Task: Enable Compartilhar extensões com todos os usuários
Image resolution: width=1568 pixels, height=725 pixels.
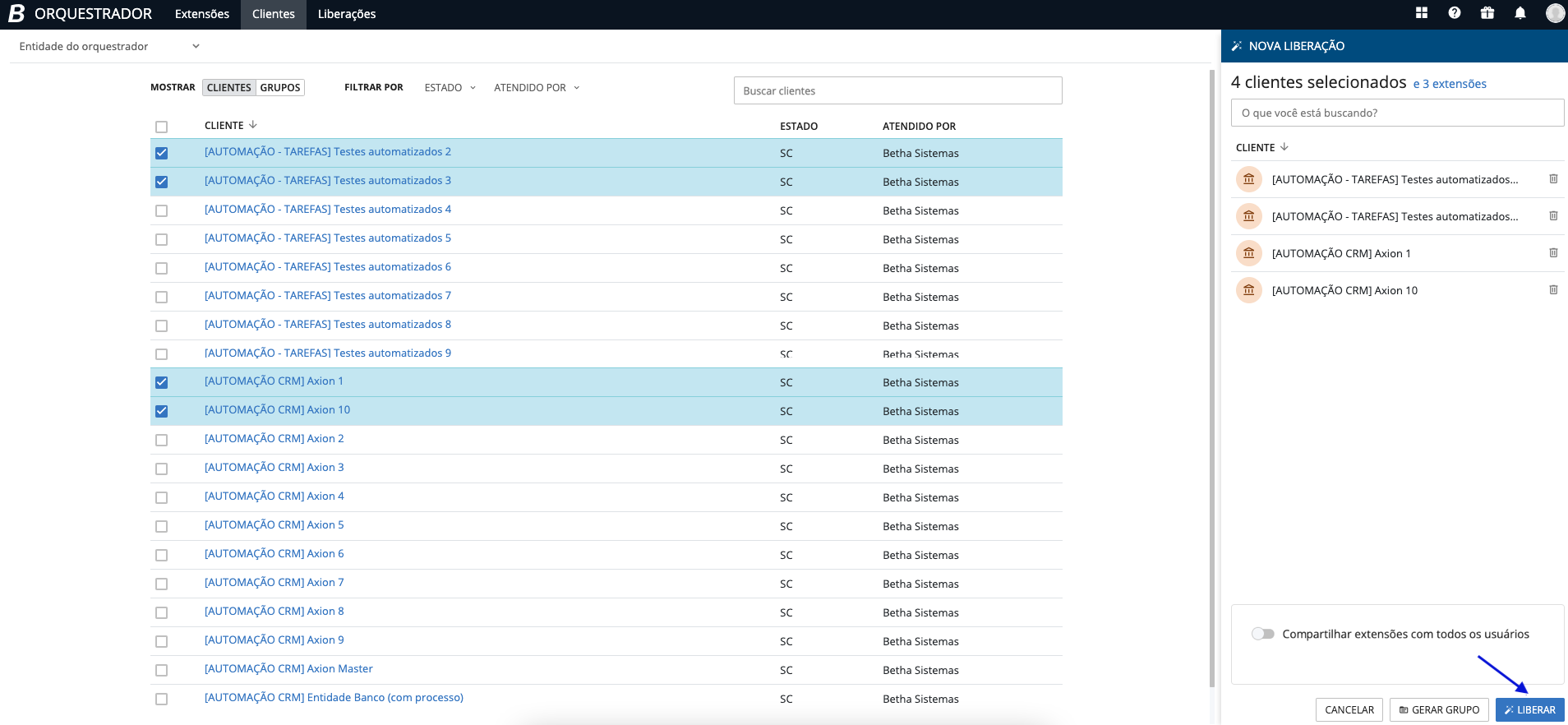Action: pos(1262,634)
